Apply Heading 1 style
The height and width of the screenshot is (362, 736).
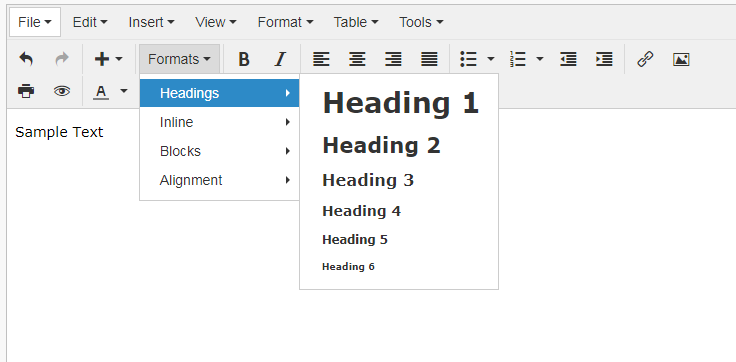tap(400, 103)
